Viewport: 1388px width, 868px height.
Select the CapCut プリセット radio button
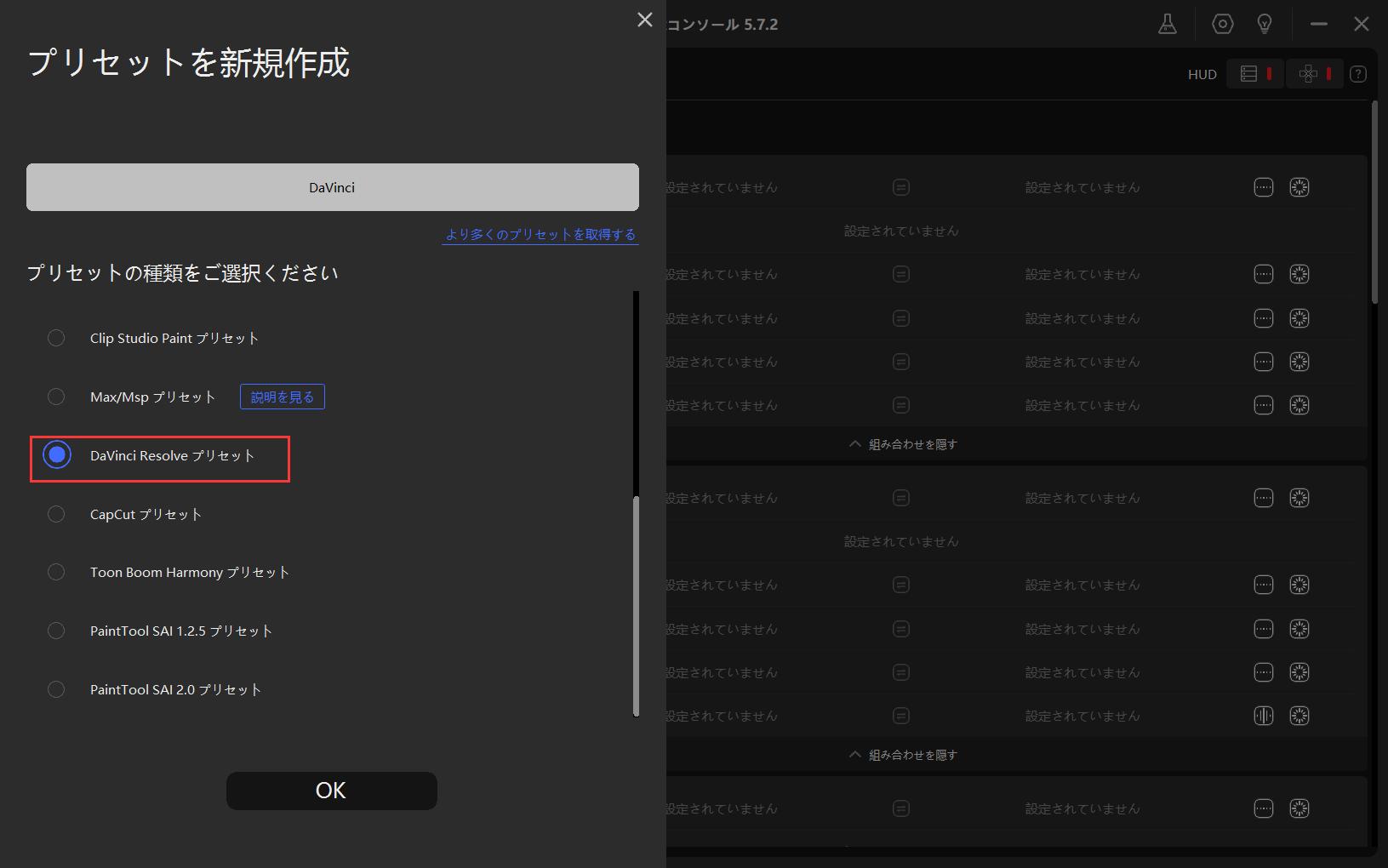(56, 514)
